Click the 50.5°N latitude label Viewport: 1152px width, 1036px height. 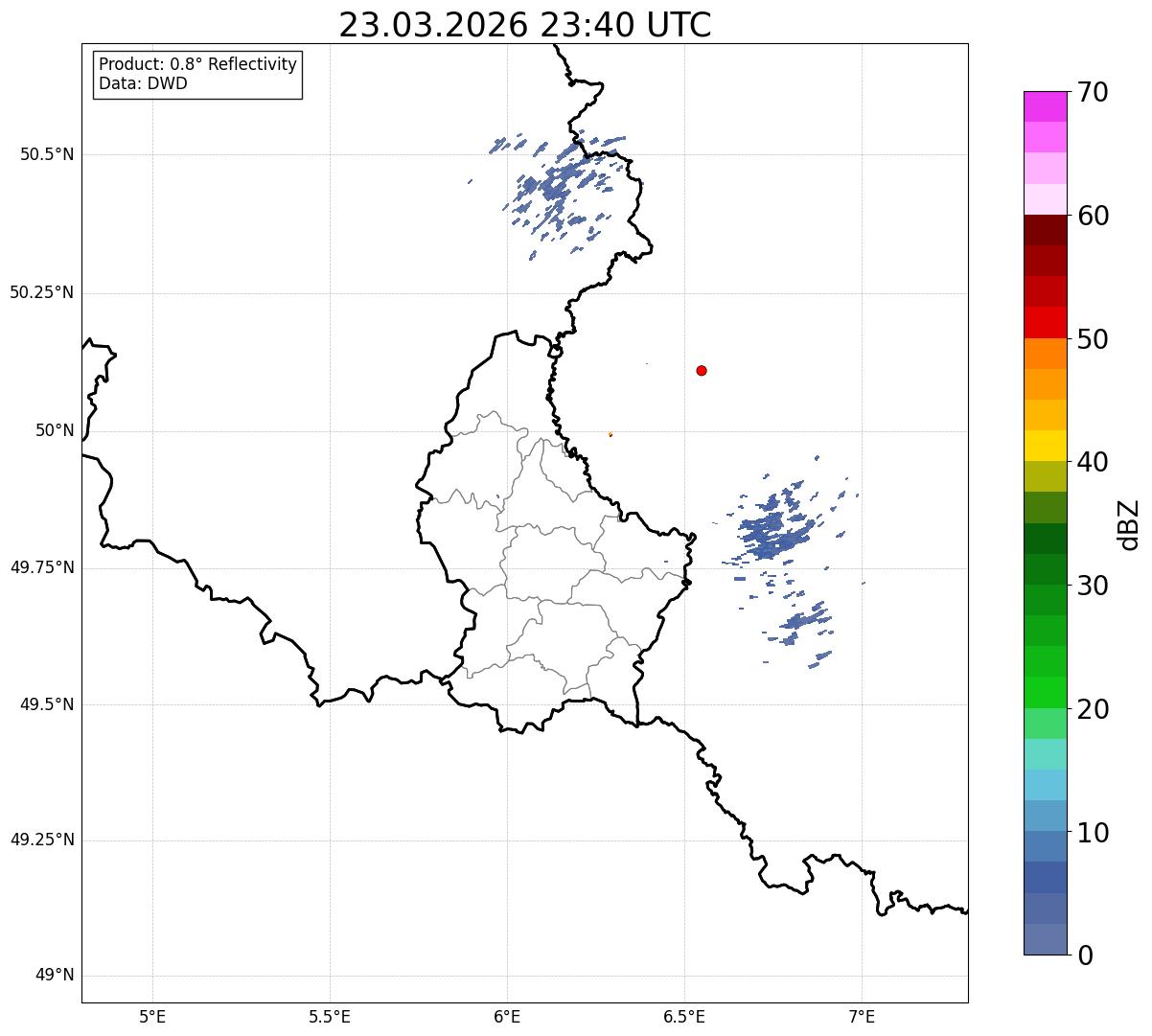point(46,154)
